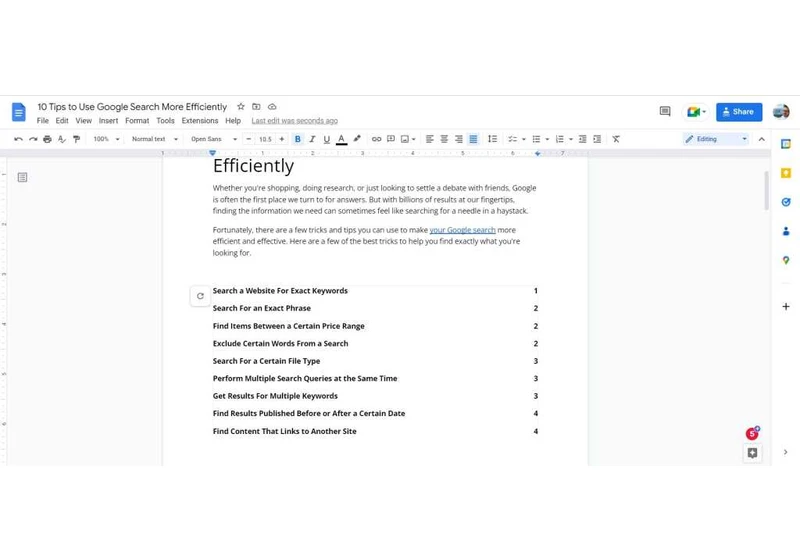This screenshot has height=560, width=800.
Task: Open the Open Sans font dropdown
Action: (214, 139)
